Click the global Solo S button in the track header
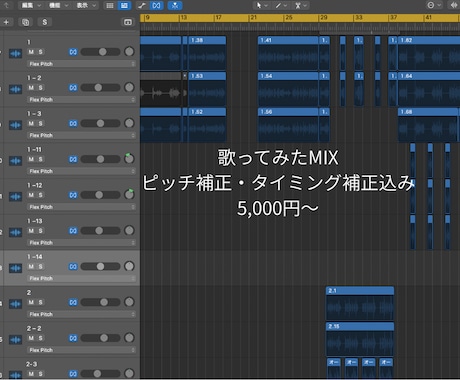The image size is (460, 380). point(45,22)
